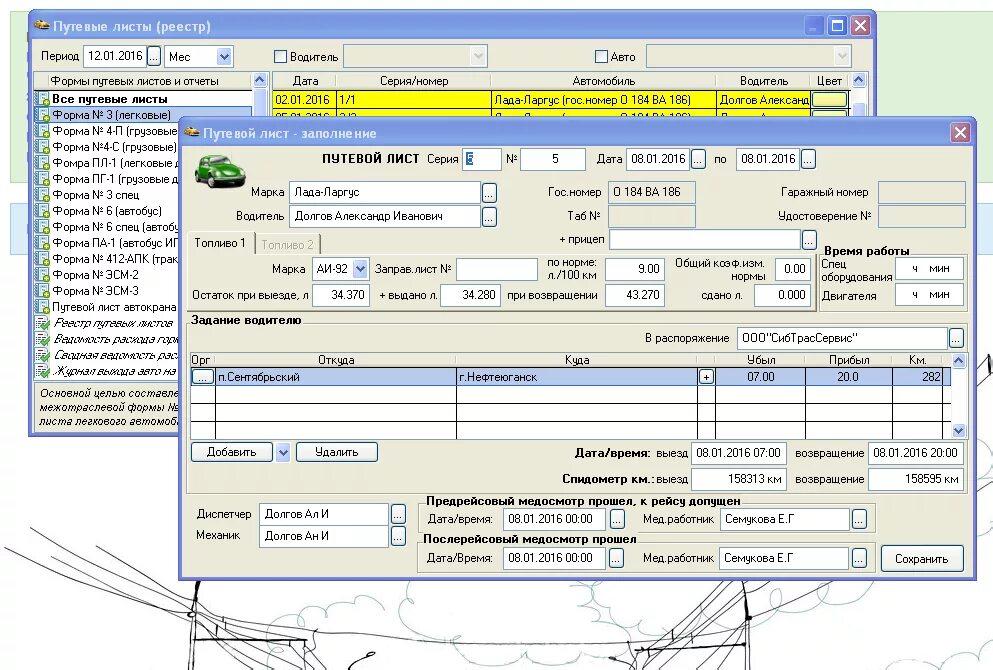The image size is (993, 670).
Task: Open the vehicle Марка lookup ellipsis button
Action: click(x=489, y=193)
